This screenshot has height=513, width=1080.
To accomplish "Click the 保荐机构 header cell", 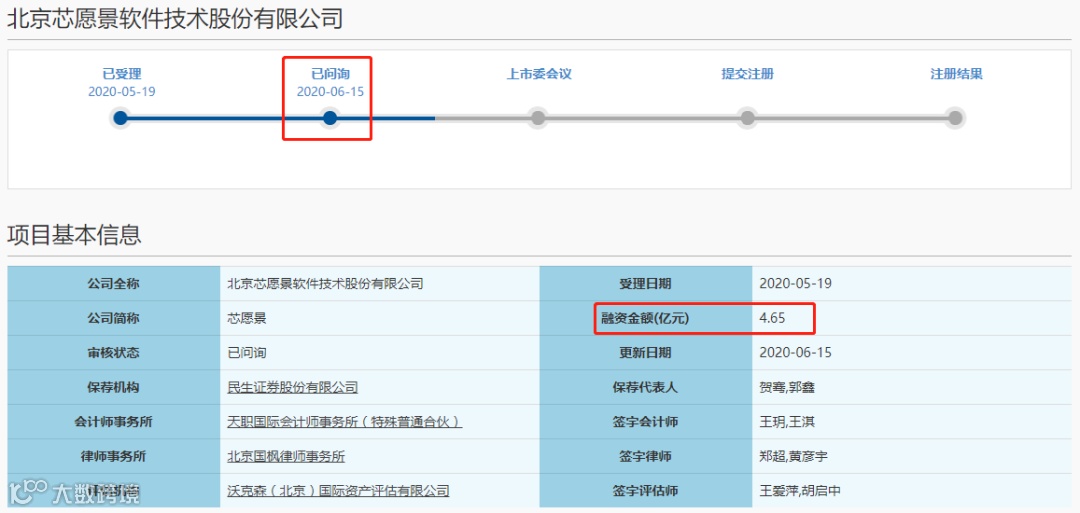I will [114, 387].
